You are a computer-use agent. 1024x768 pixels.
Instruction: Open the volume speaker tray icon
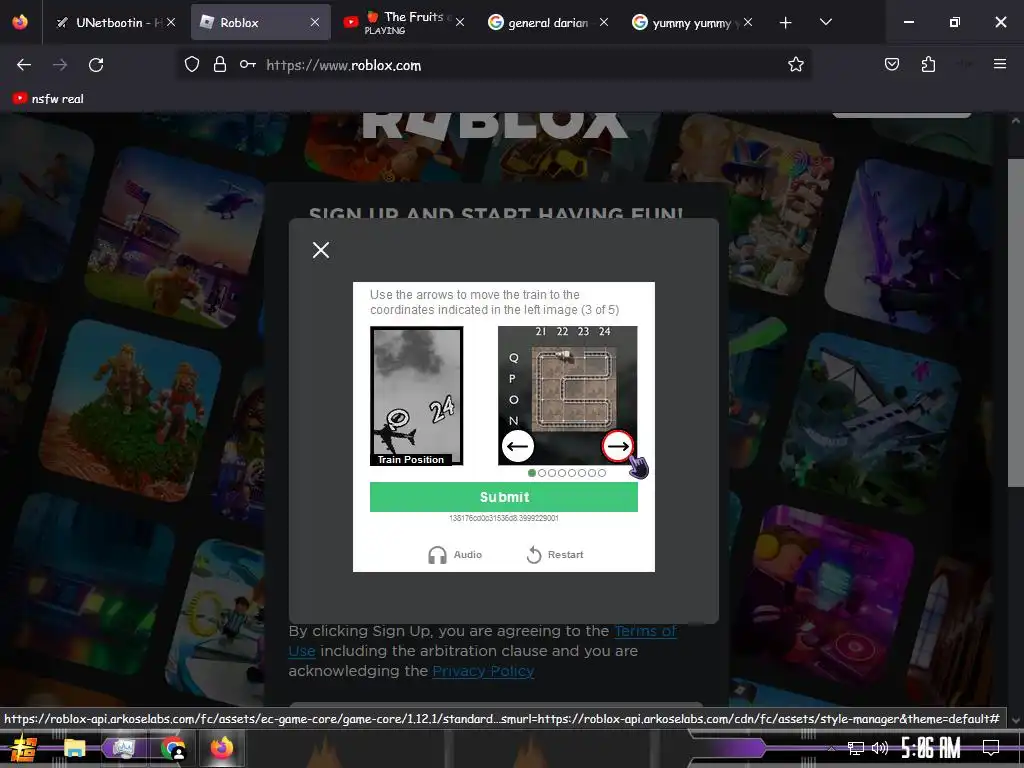[879, 748]
